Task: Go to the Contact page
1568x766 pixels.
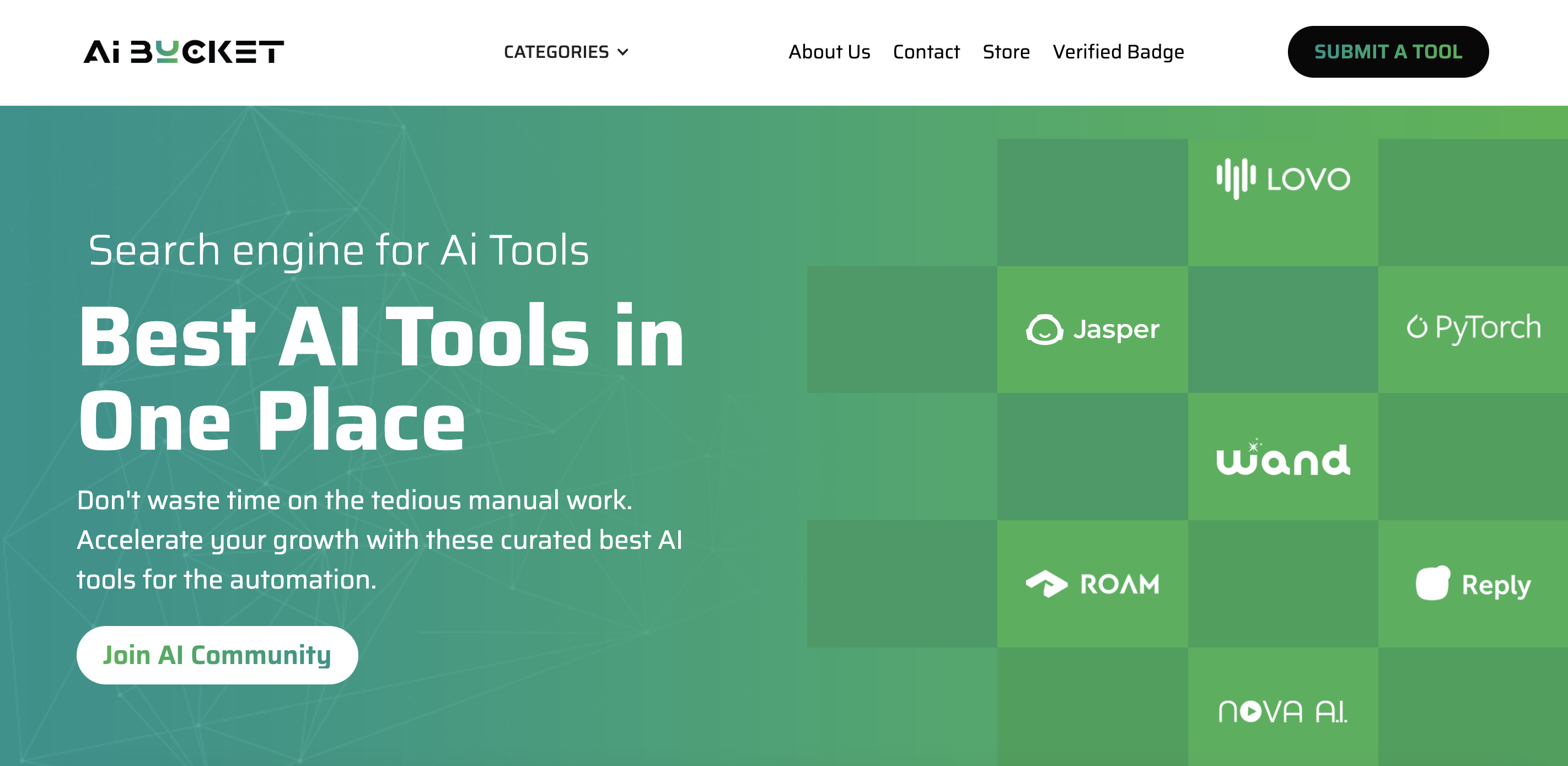Action: tap(926, 52)
